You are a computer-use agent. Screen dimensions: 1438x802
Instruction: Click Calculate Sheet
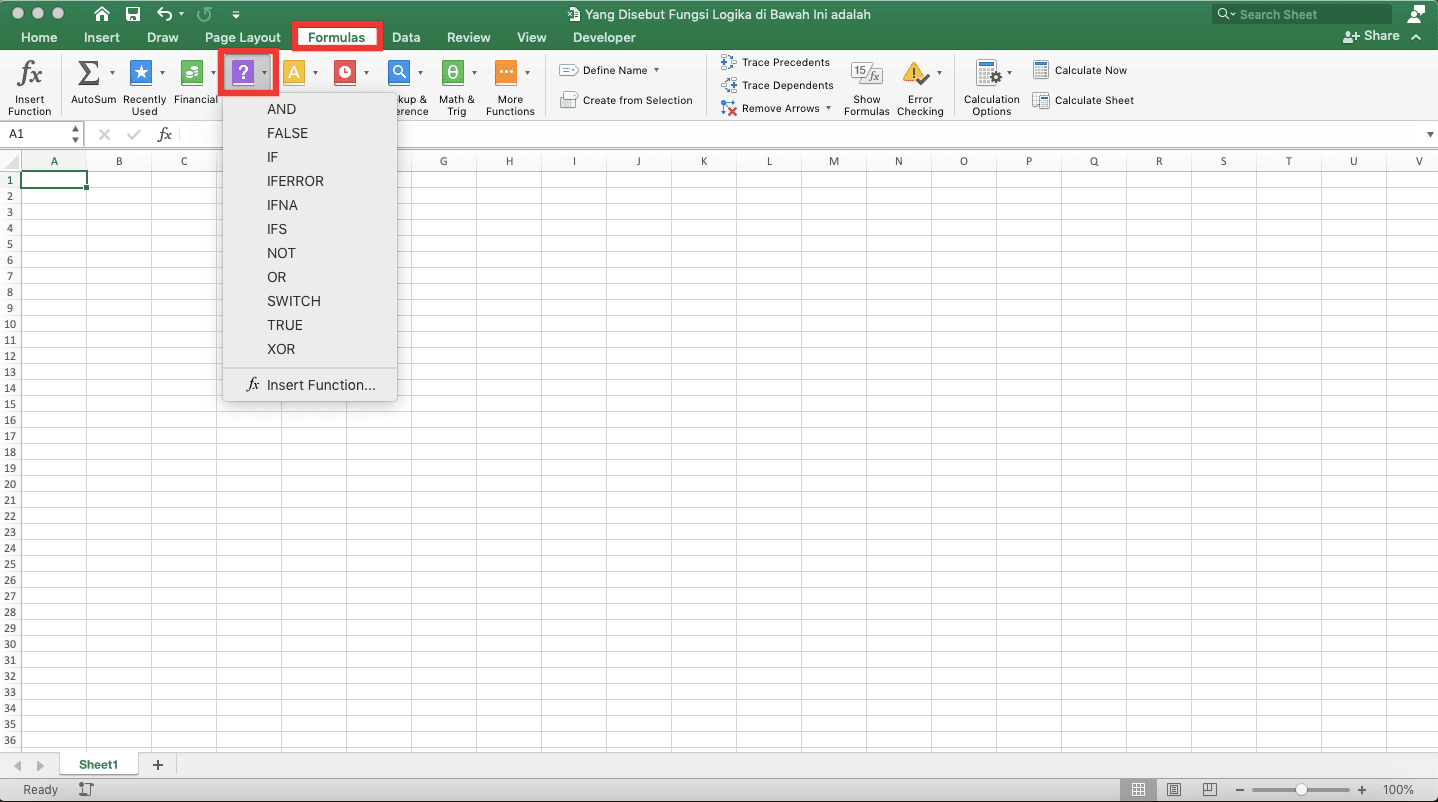(x=1083, y=100)
